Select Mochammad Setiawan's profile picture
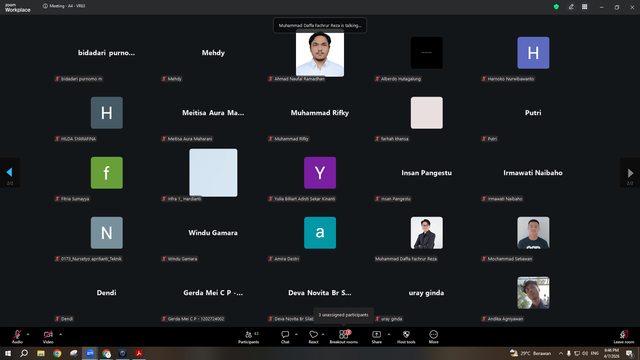Image resolution: width=640 pixels, height=360 pixels. [x=533, y=233]
